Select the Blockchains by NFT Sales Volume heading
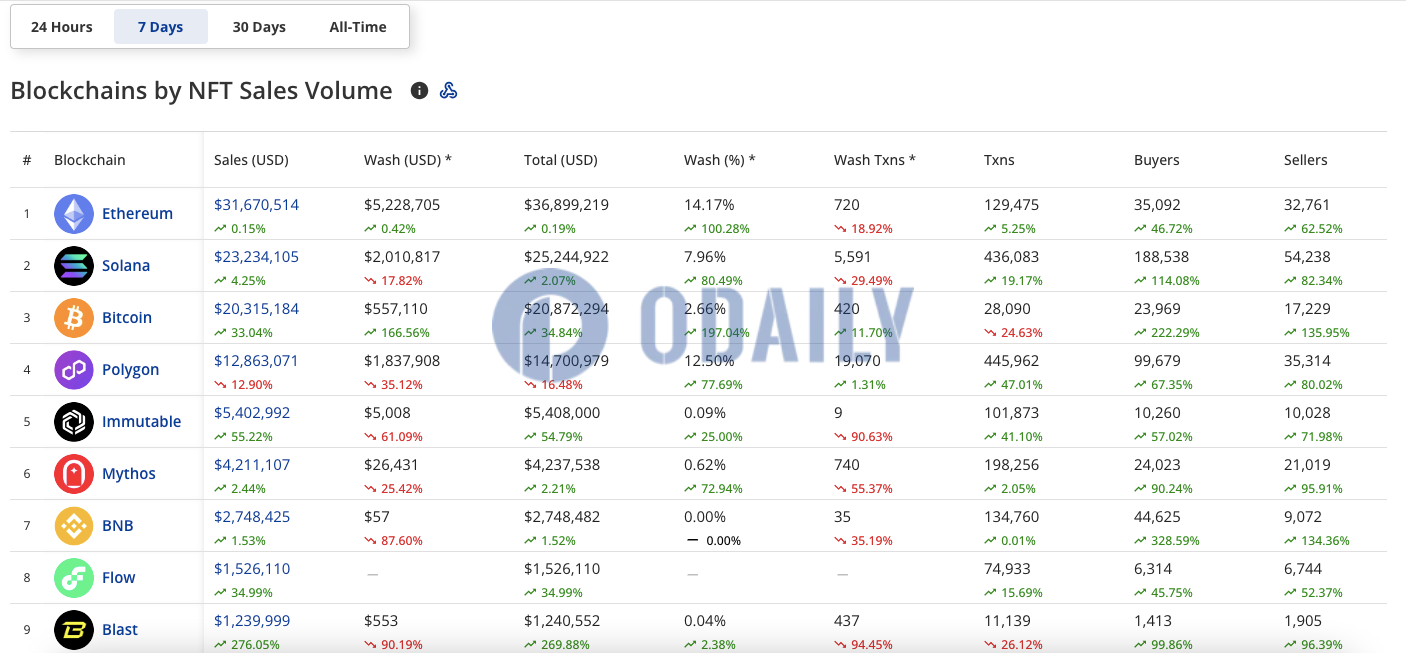The width and height of the screenshot is (1406, 653). 201,91
